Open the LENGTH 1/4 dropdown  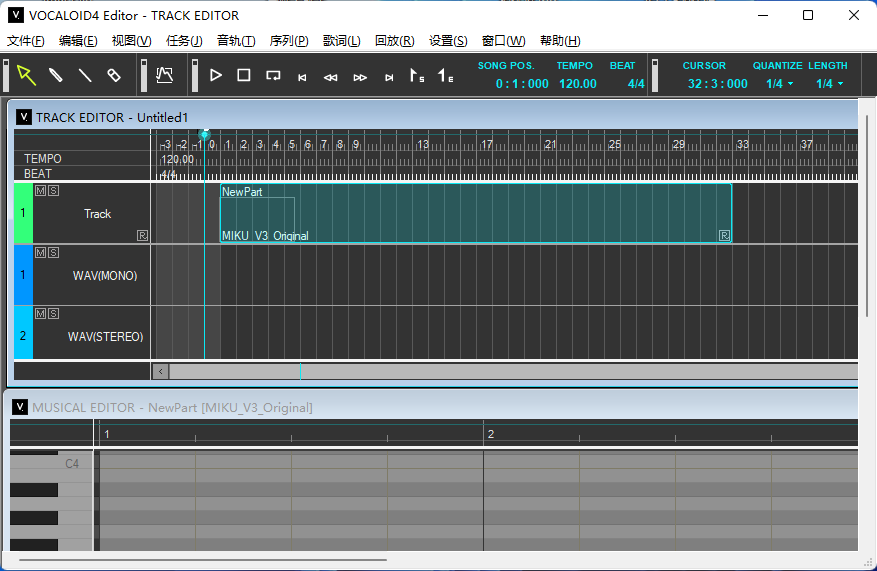tap(829, 84)
